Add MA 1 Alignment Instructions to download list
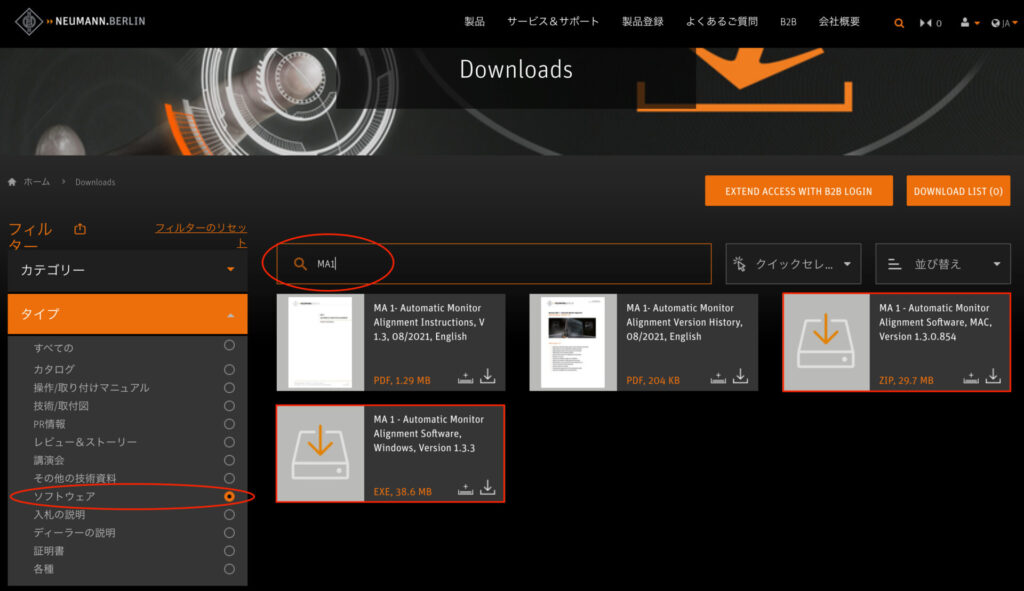 click(x=465, y=377)
